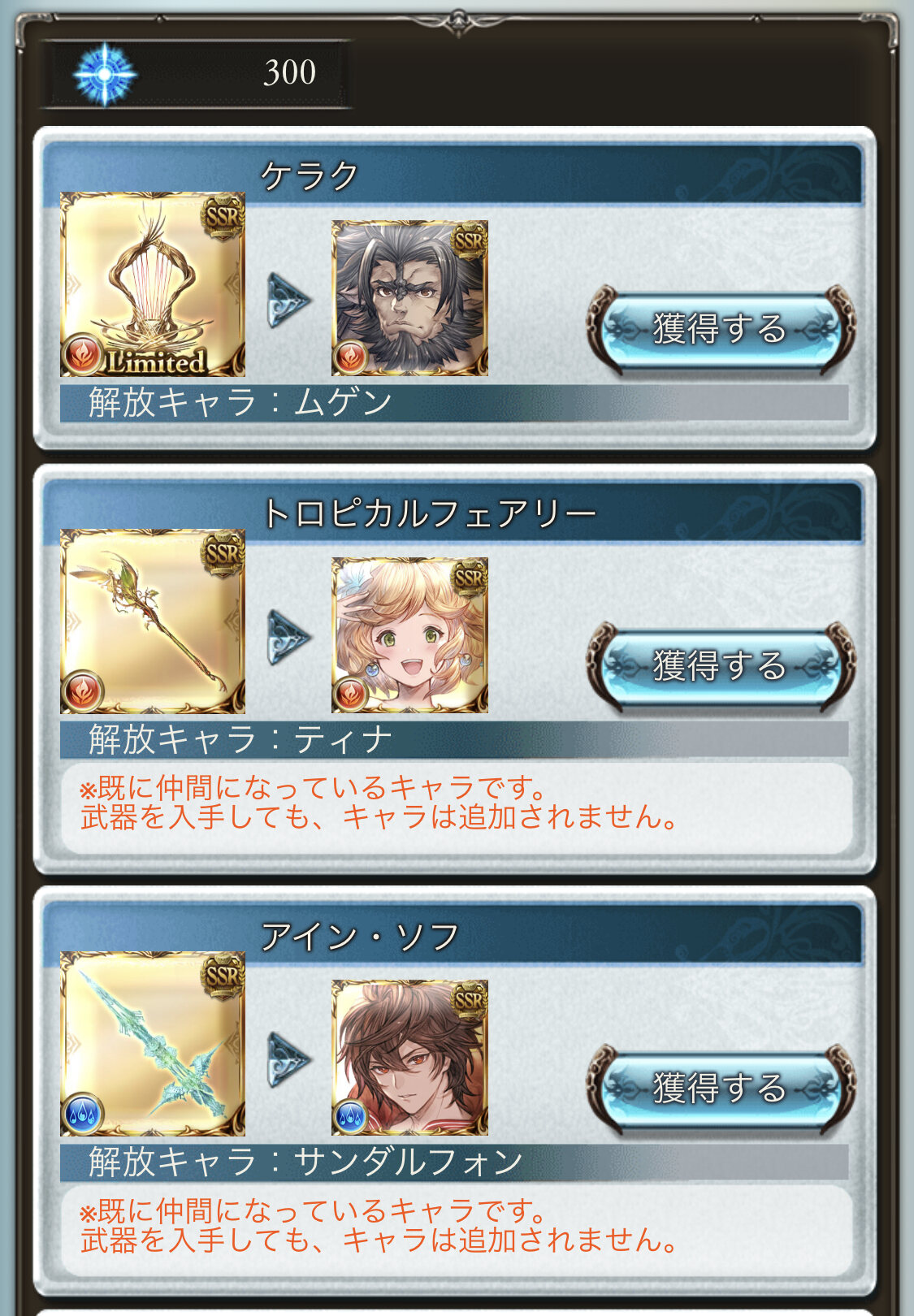
Task: Click 獲得する button for トロピカルフェアリー
Action: coord(721,666)
